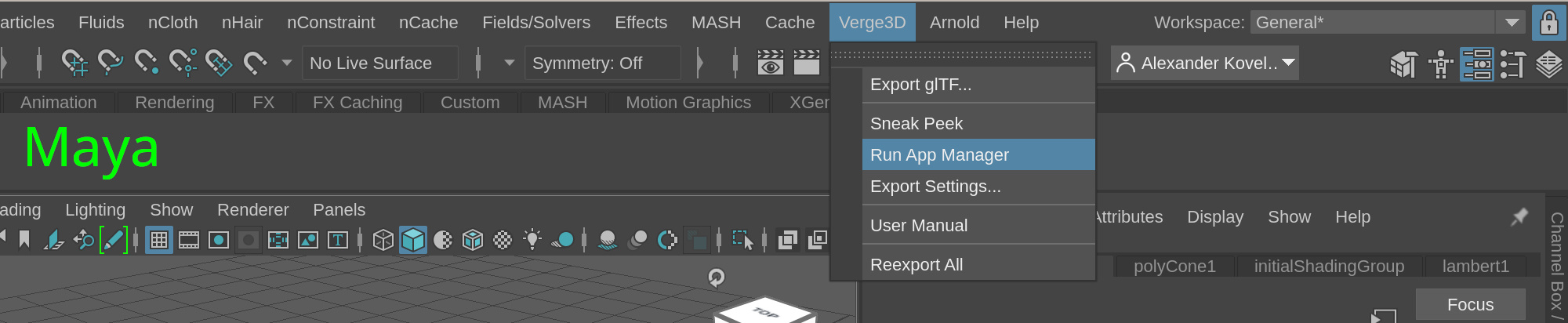
Task: Open the MASH menu bar item
Action: (716, 23)
